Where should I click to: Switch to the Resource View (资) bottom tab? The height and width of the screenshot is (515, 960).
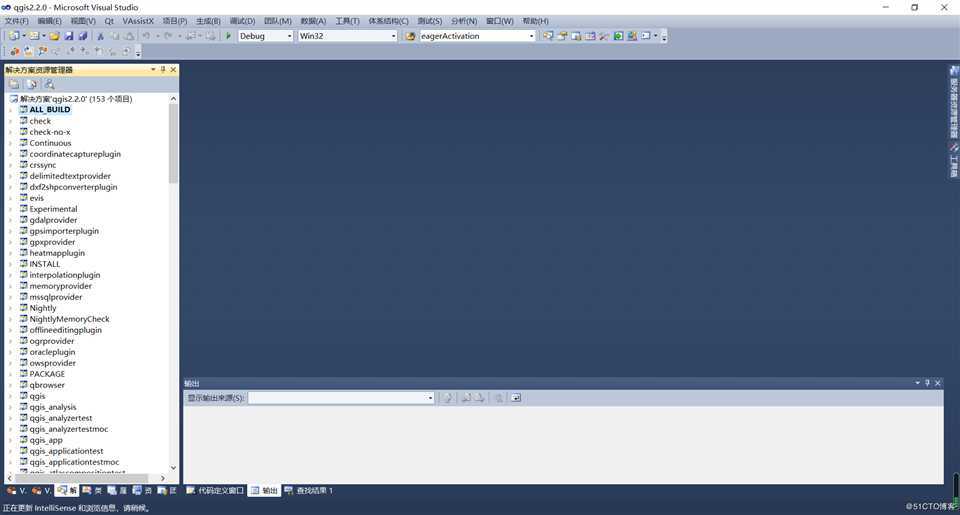pyautogui.click(x=142, y=491)
